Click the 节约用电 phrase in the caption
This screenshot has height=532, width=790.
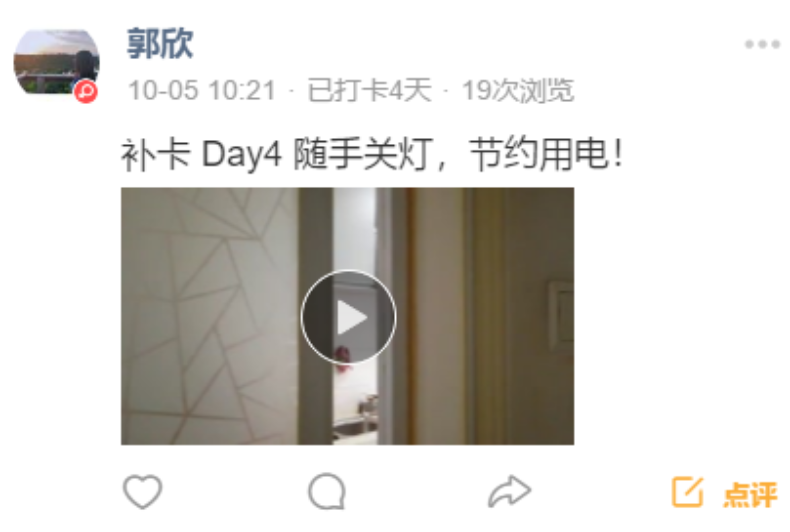pyautogui.click(x=538, y=154)
